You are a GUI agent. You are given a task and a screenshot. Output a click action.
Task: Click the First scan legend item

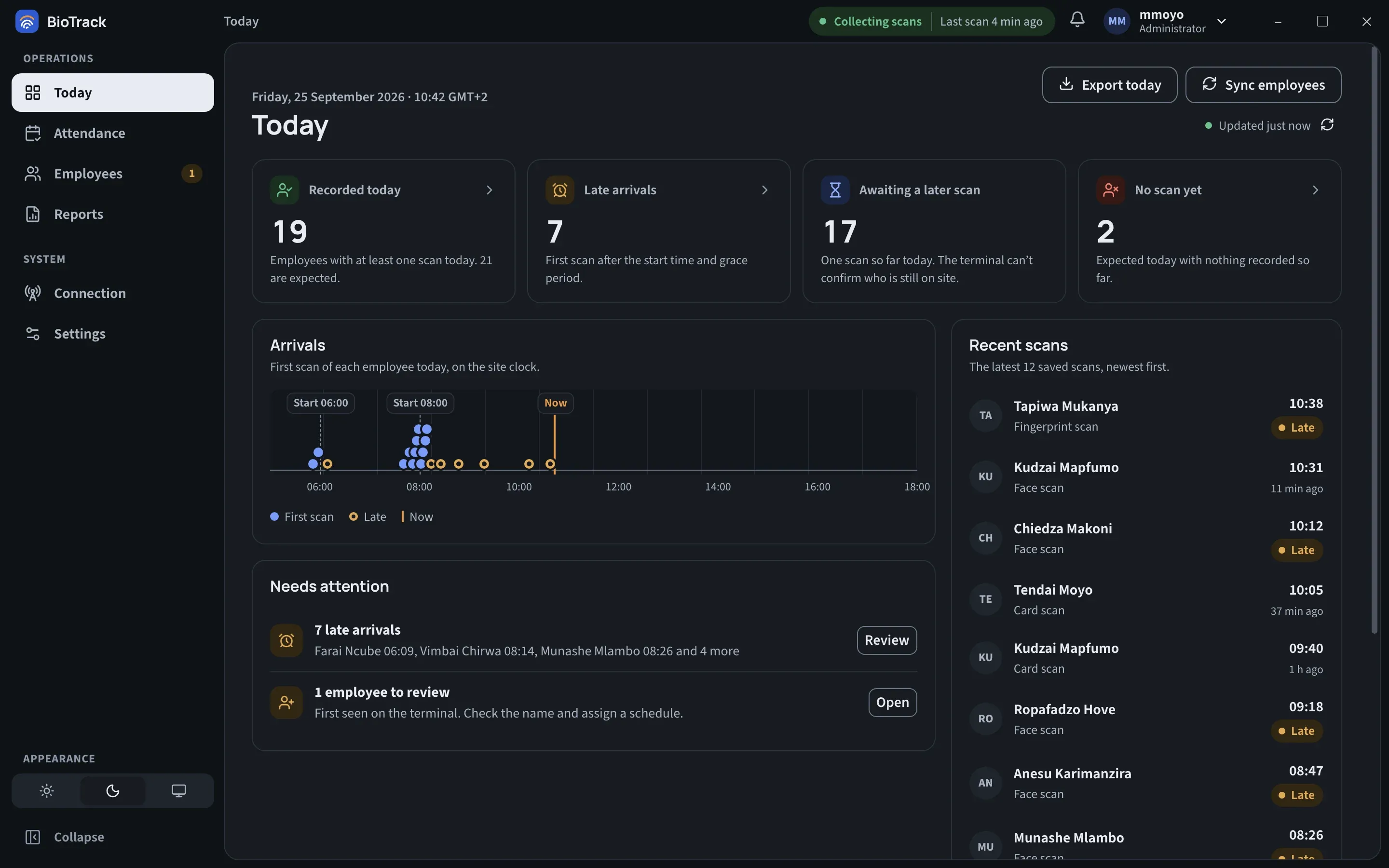pyautogui.click(x=302, y=516)
